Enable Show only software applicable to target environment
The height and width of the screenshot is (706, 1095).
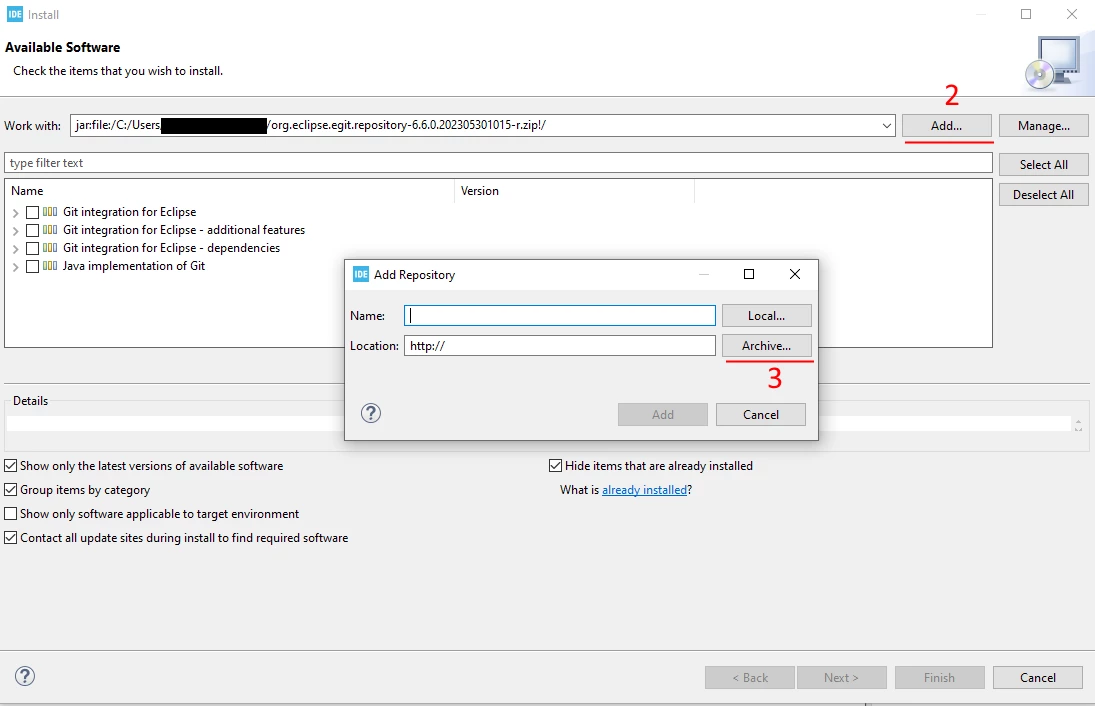click(x=10, y=514)
